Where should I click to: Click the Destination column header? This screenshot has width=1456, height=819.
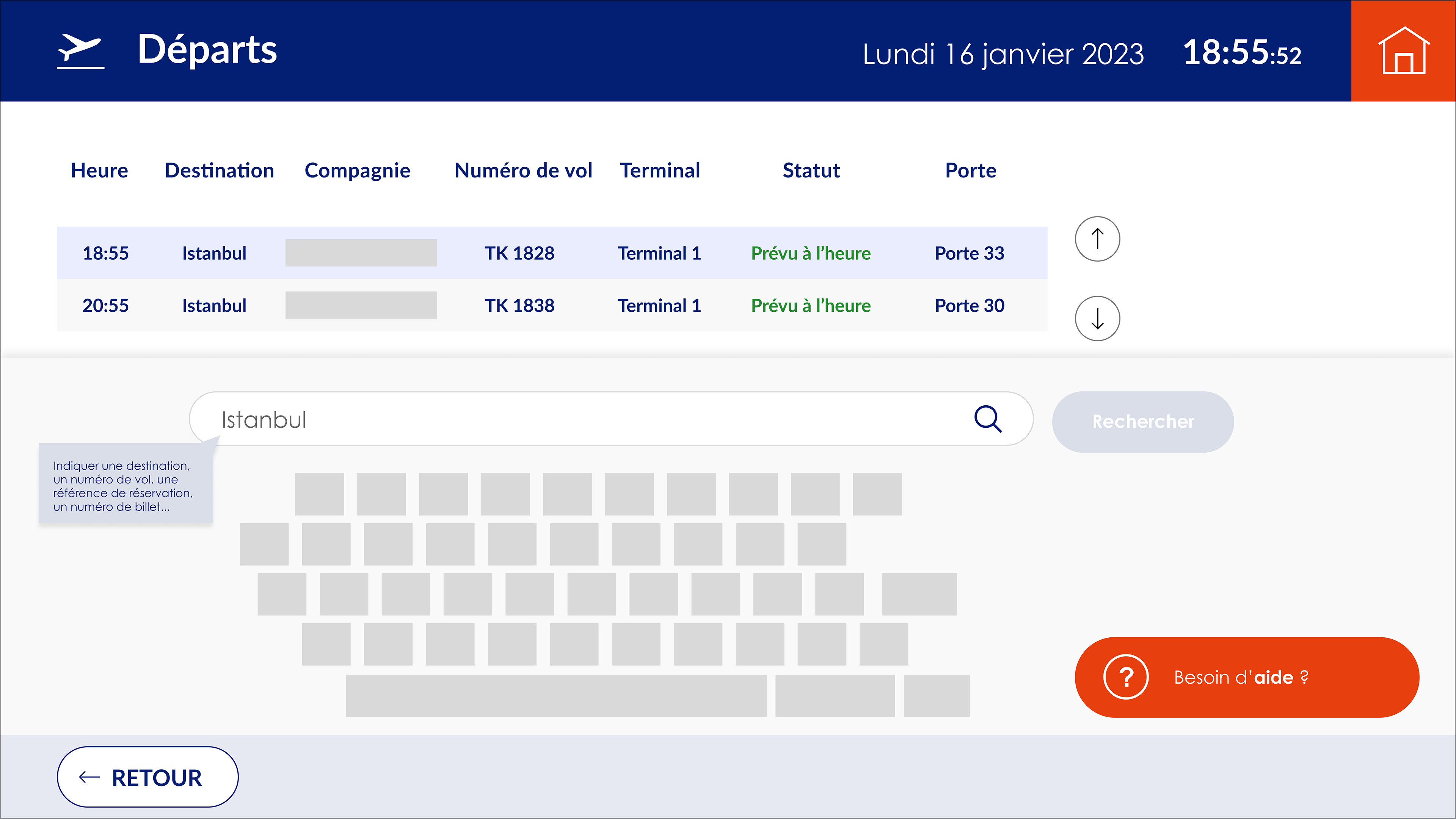point(219,170)
